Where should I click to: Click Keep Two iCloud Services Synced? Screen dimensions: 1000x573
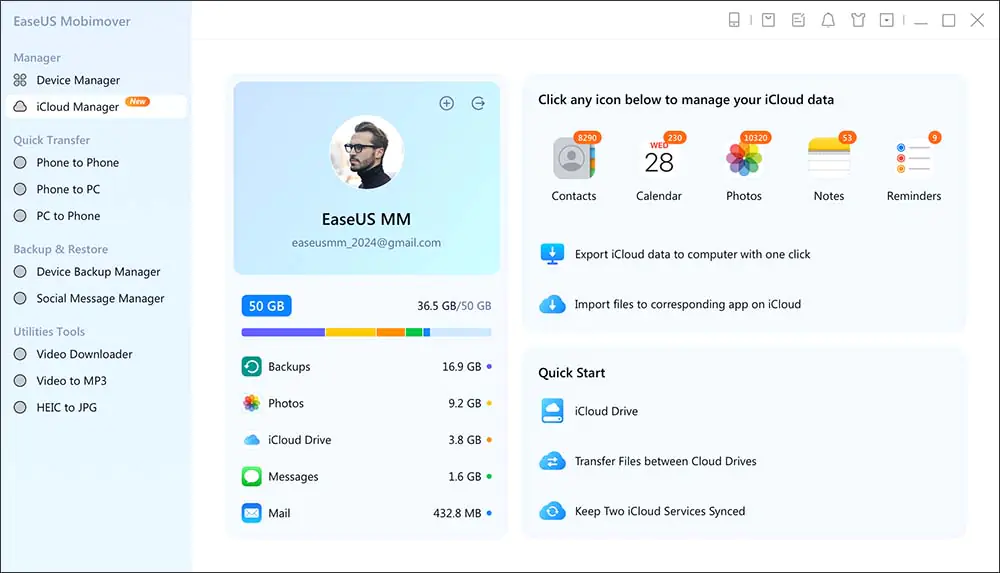[x=659, y=511]
